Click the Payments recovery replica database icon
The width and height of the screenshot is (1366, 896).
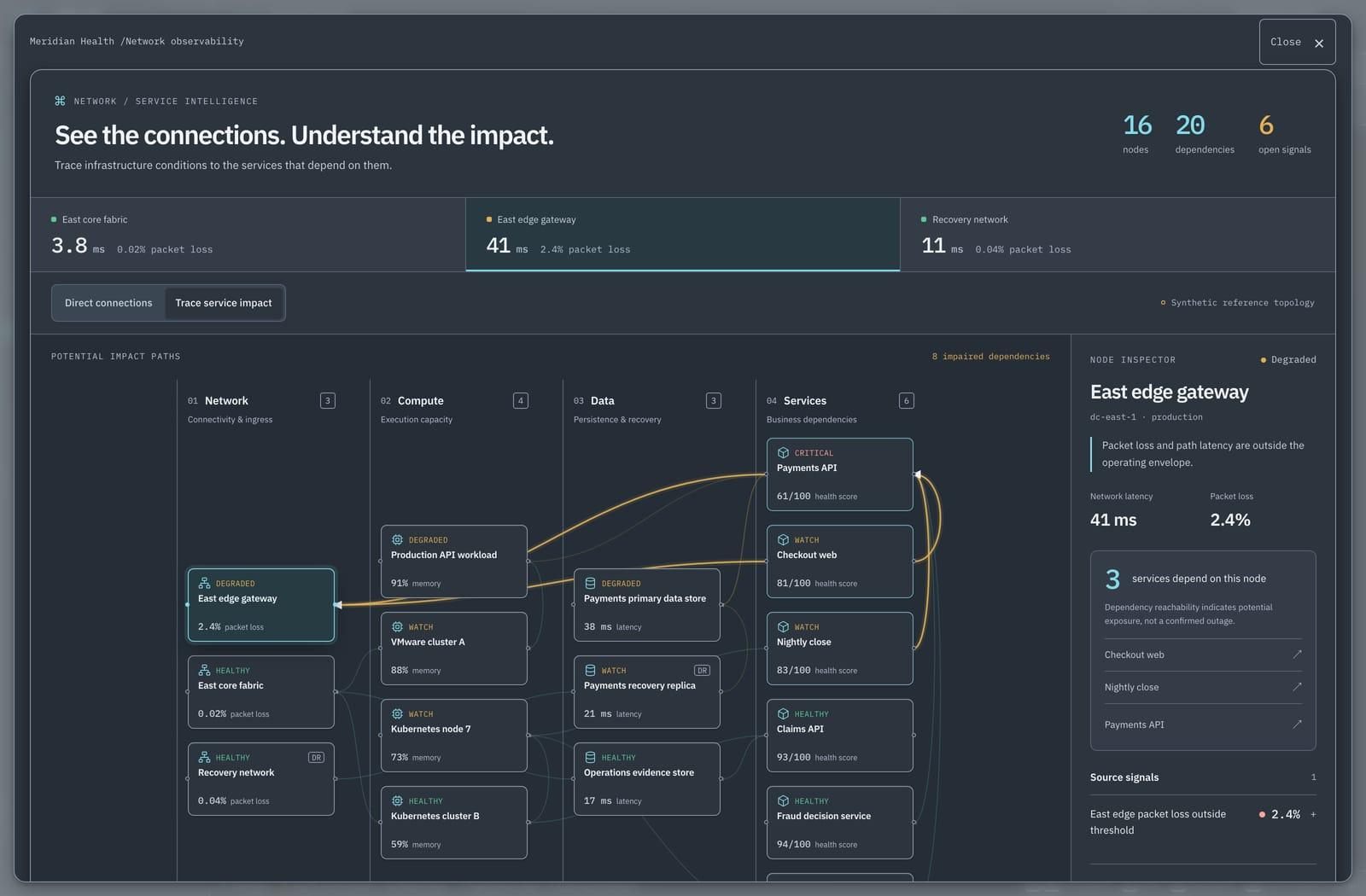(590, 671)
